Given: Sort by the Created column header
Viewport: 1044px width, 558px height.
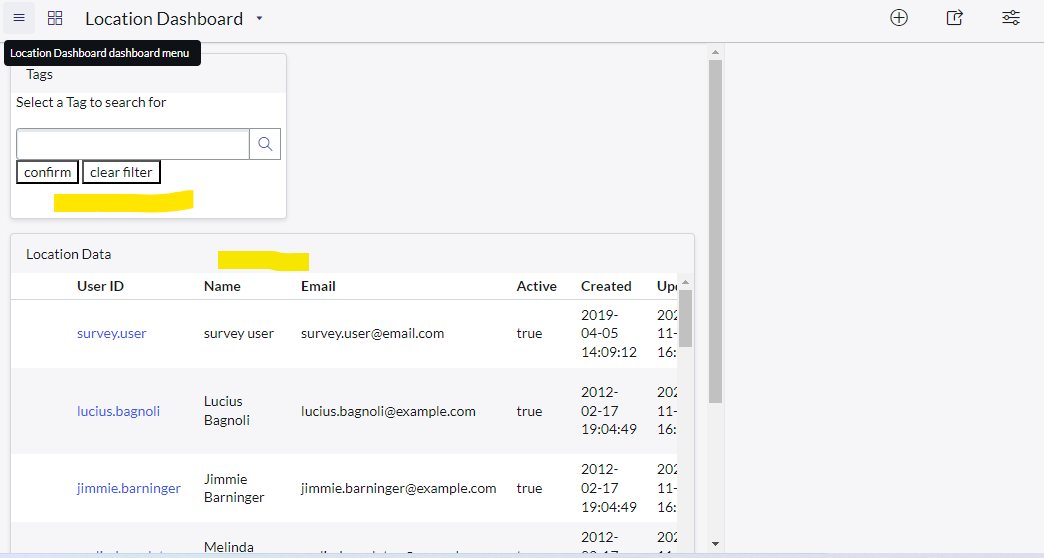Looking at the screenshot, I should click(x=606, y=286).
